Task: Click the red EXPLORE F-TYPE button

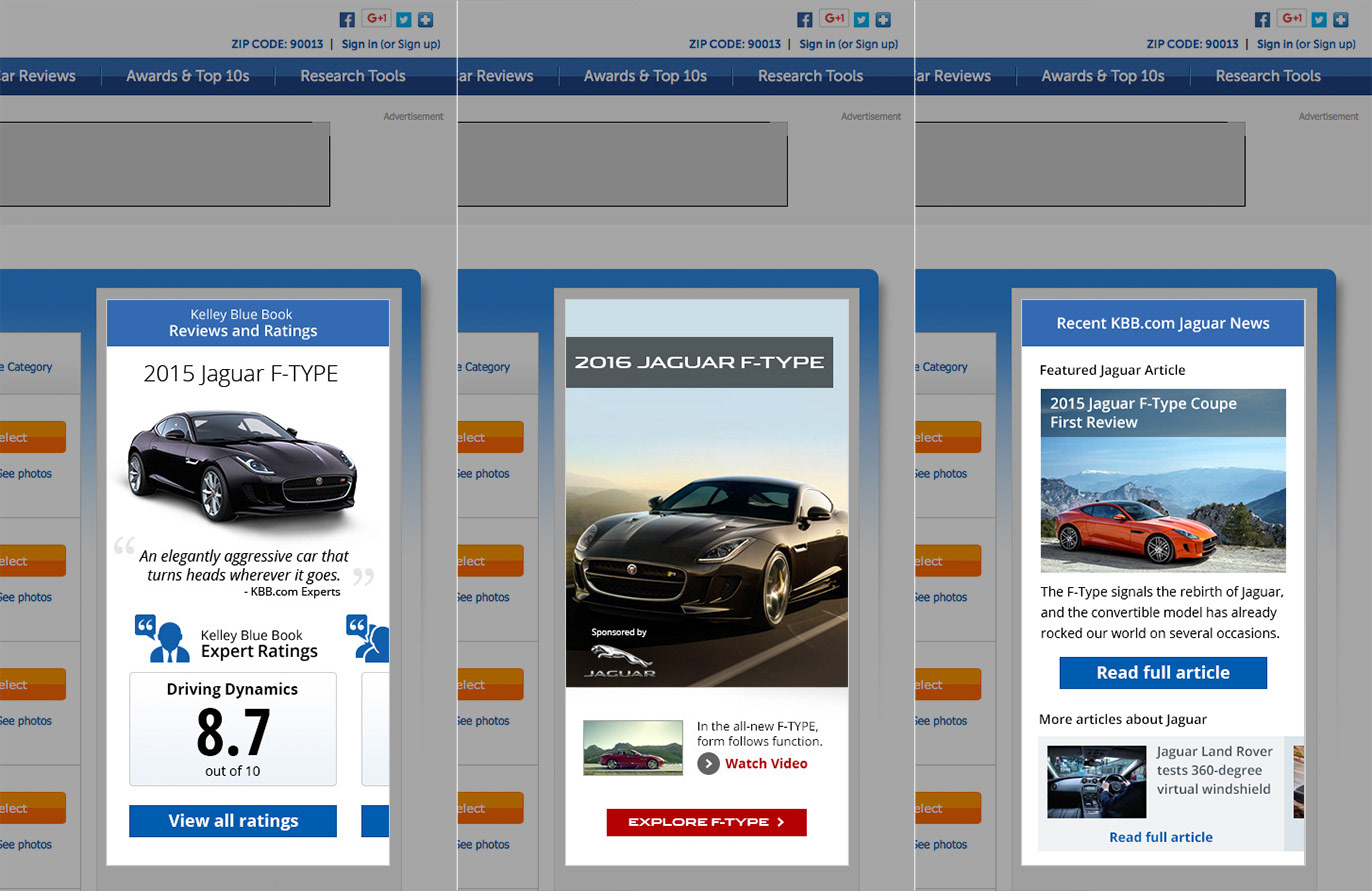Action: [x=706, y=822]
